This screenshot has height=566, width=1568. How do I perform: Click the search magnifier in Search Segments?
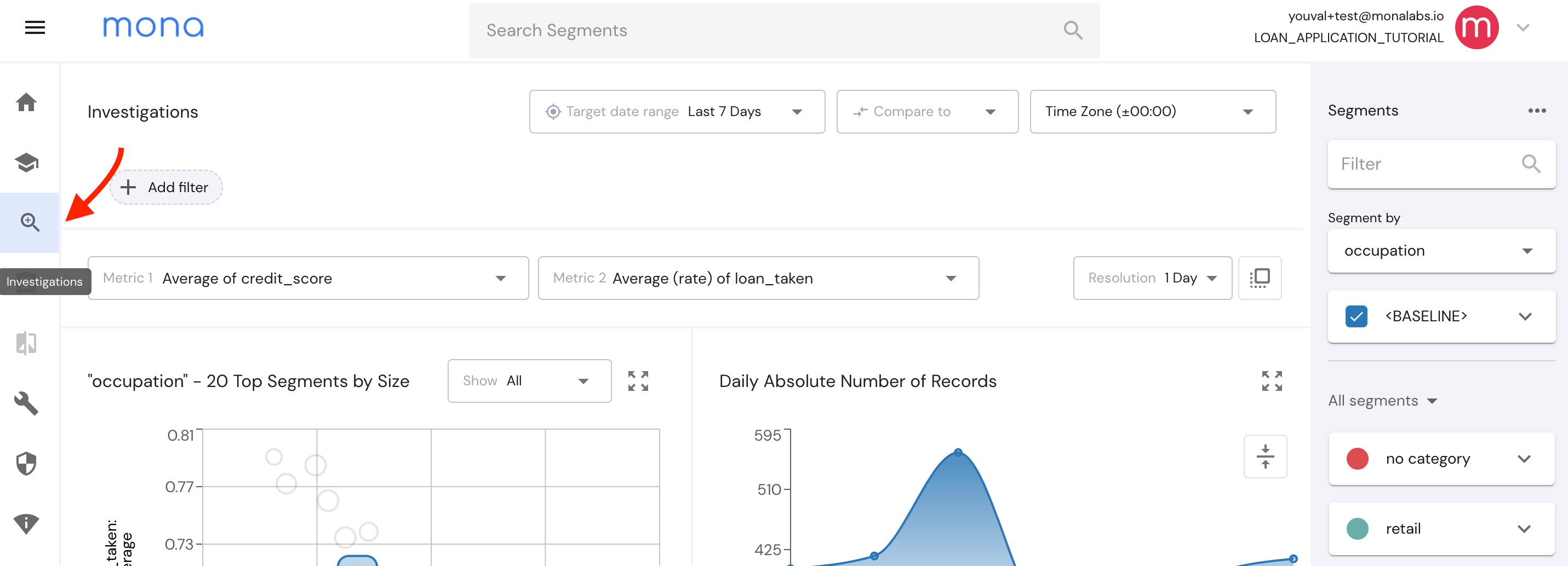[x=1073, y=30]
